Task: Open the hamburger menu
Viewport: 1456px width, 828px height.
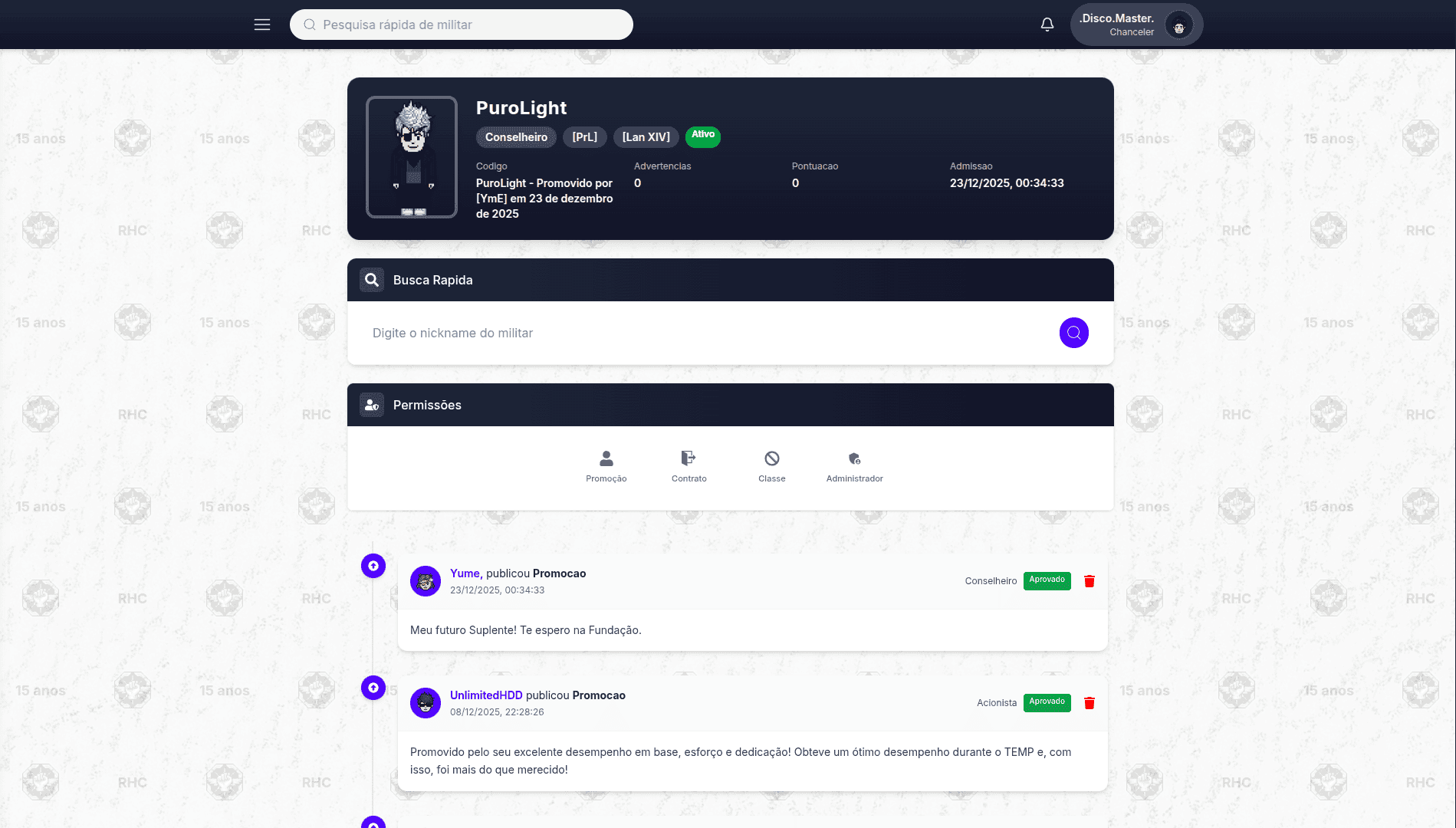Action: (262, 25)
